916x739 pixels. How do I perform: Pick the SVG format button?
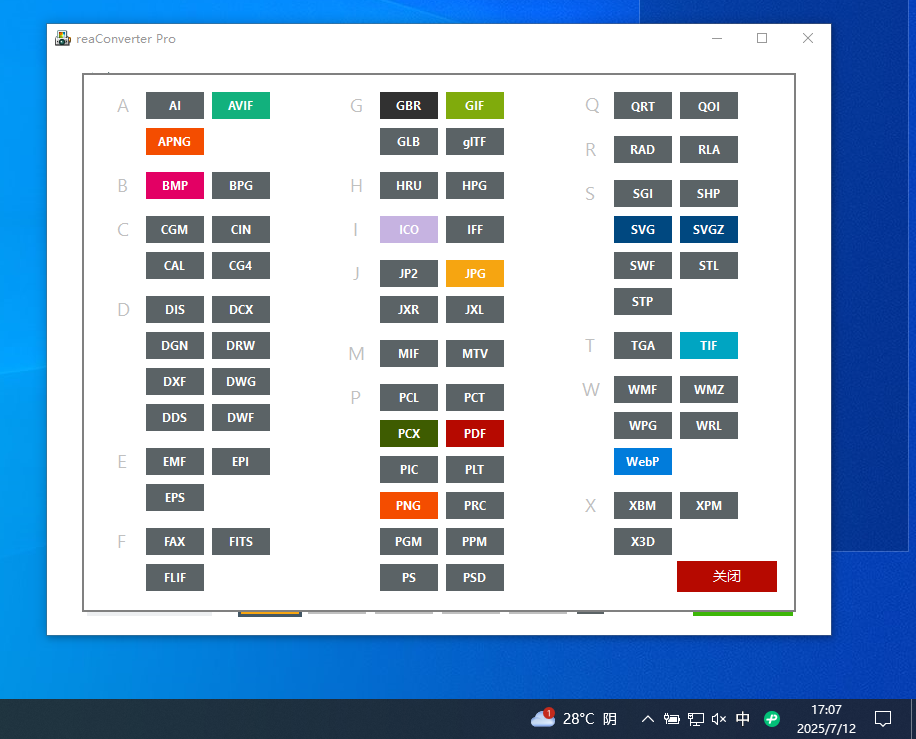pos(643,230)
